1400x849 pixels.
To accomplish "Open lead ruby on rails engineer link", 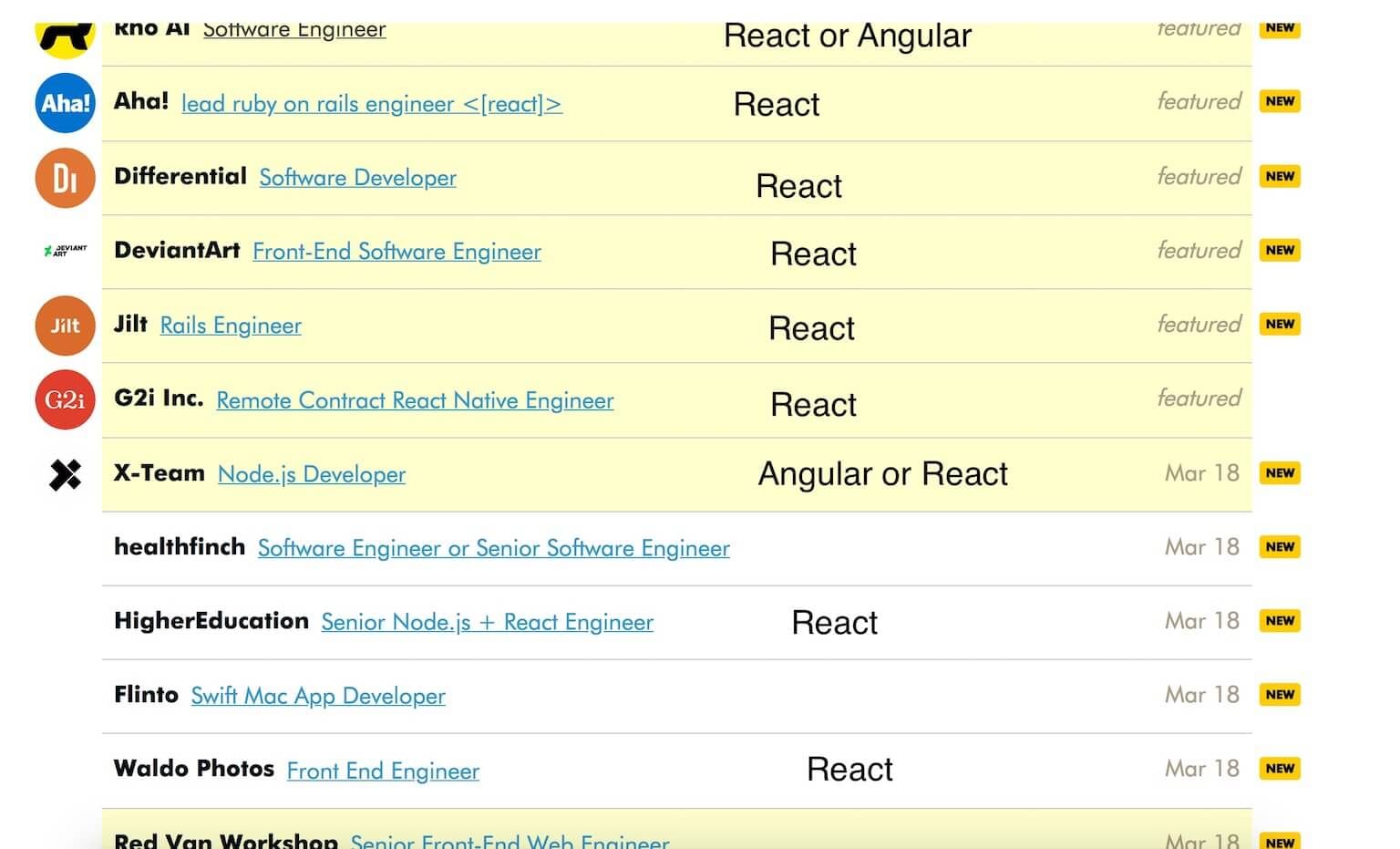I will pos(372,104).
